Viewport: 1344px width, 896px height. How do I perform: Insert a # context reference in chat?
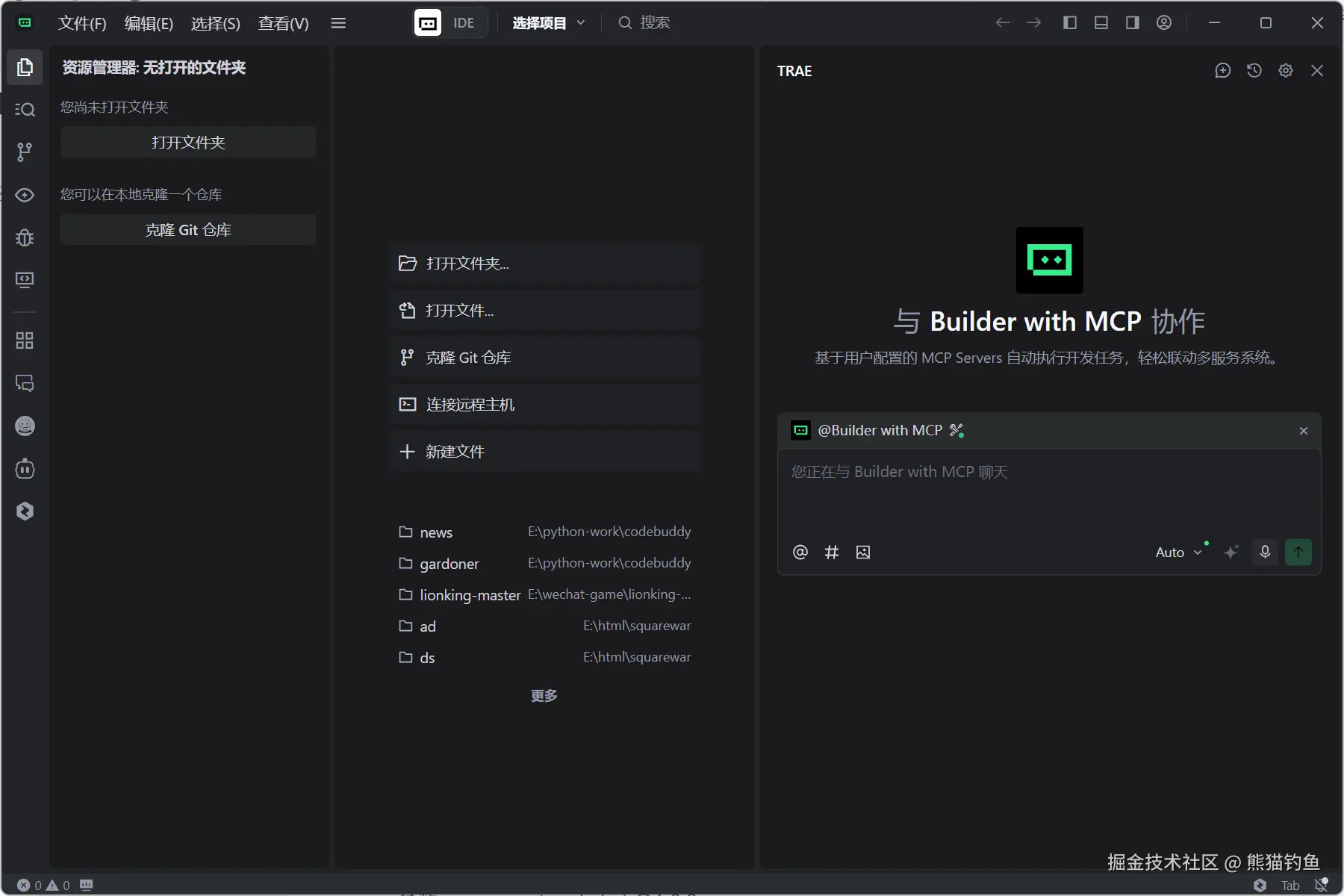(832, 552)
